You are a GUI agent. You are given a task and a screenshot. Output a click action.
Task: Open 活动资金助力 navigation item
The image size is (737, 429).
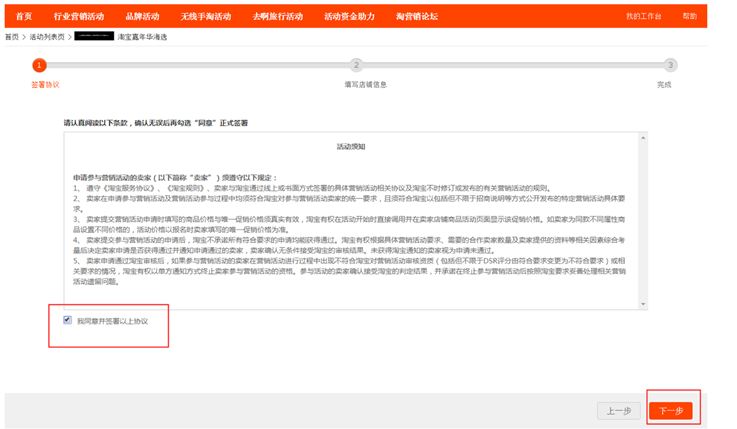[349, 16]
